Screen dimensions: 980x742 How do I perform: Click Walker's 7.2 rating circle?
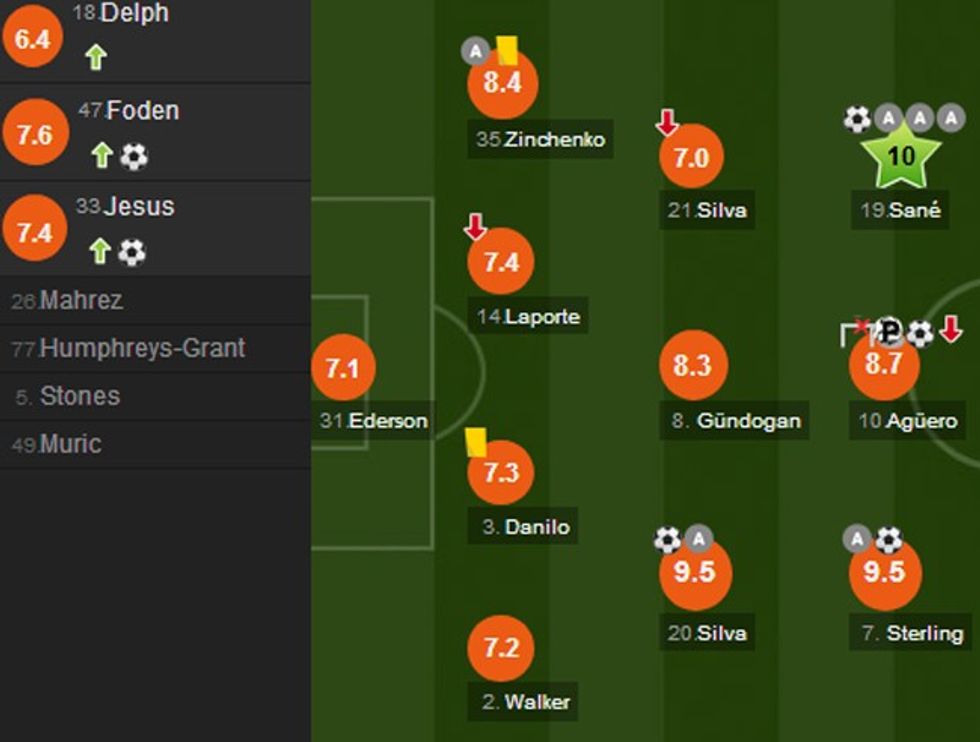click(501, 648)
